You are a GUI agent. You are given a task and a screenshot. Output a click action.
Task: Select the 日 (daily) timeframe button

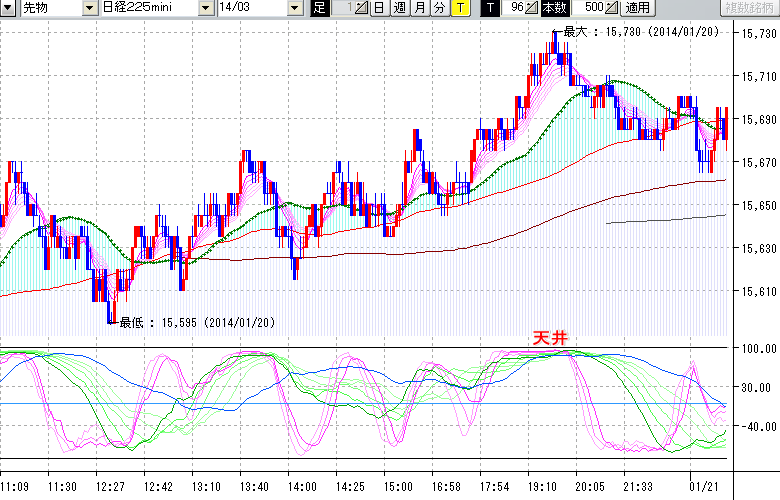[x=379, y=8]
